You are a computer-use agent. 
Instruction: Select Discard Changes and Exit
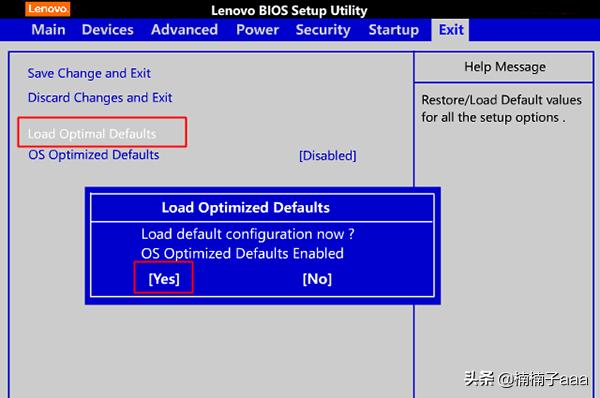coord(100,98)
